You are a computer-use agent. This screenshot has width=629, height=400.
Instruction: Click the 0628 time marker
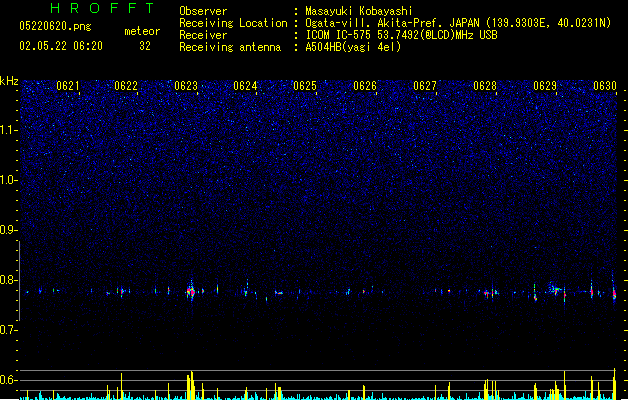485,86
